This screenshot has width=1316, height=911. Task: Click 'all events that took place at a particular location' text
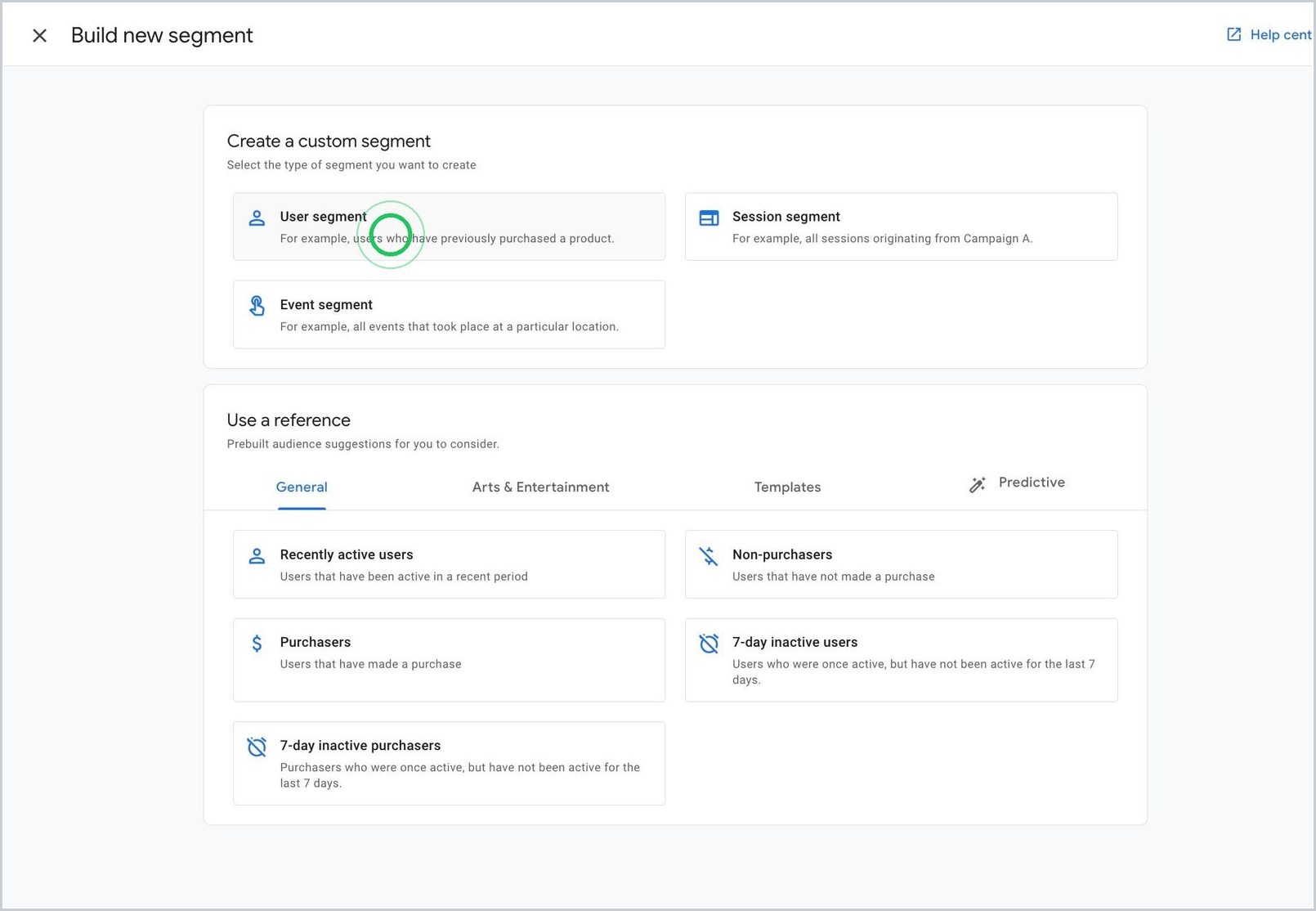[x=484, y=327]
